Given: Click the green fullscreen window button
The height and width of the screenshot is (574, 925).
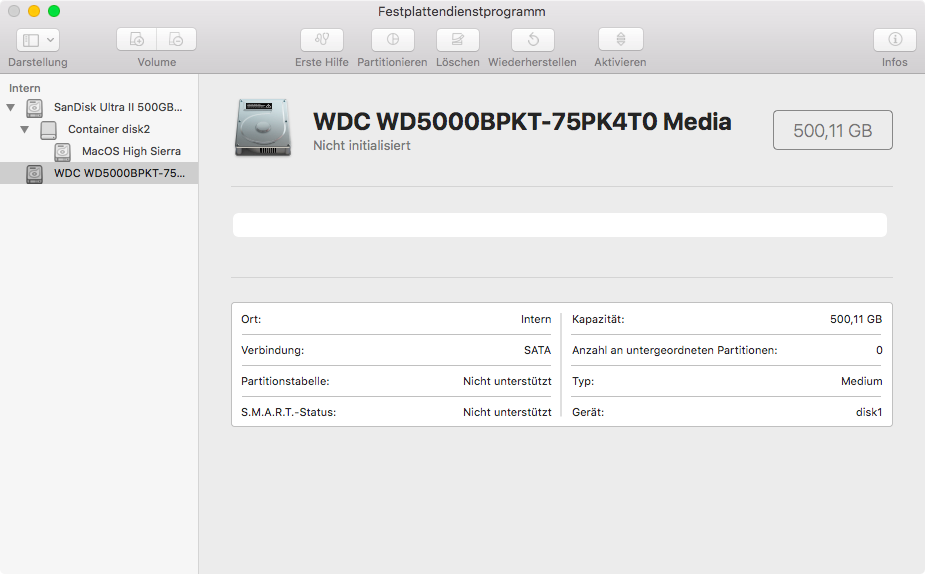Looking at the screenshot, I should click(54, 11).
